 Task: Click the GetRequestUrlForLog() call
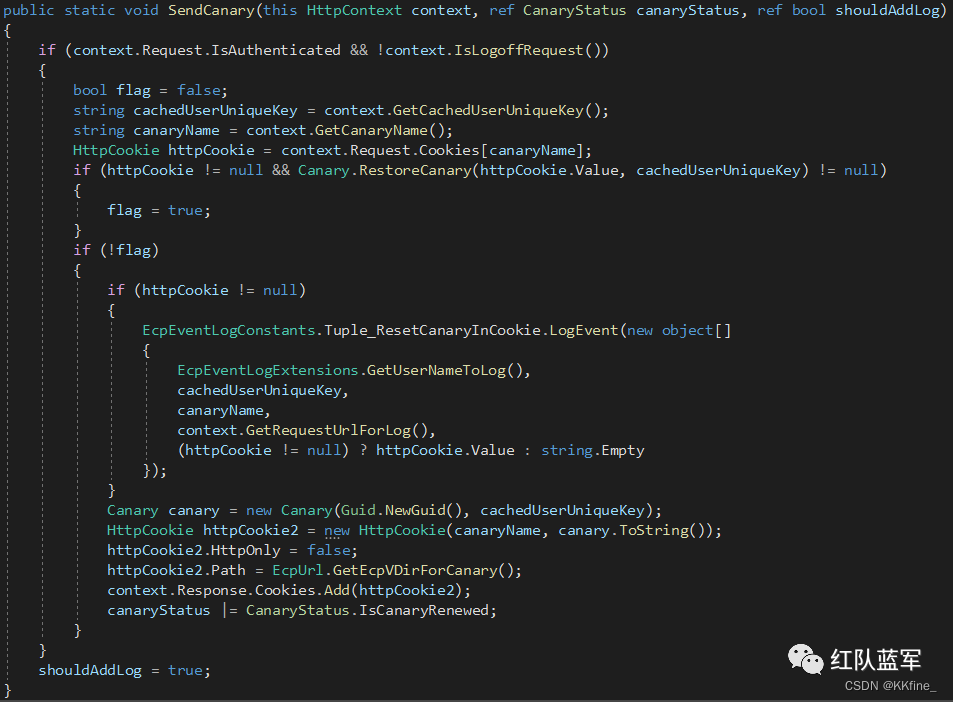click(x=337, y=431)
